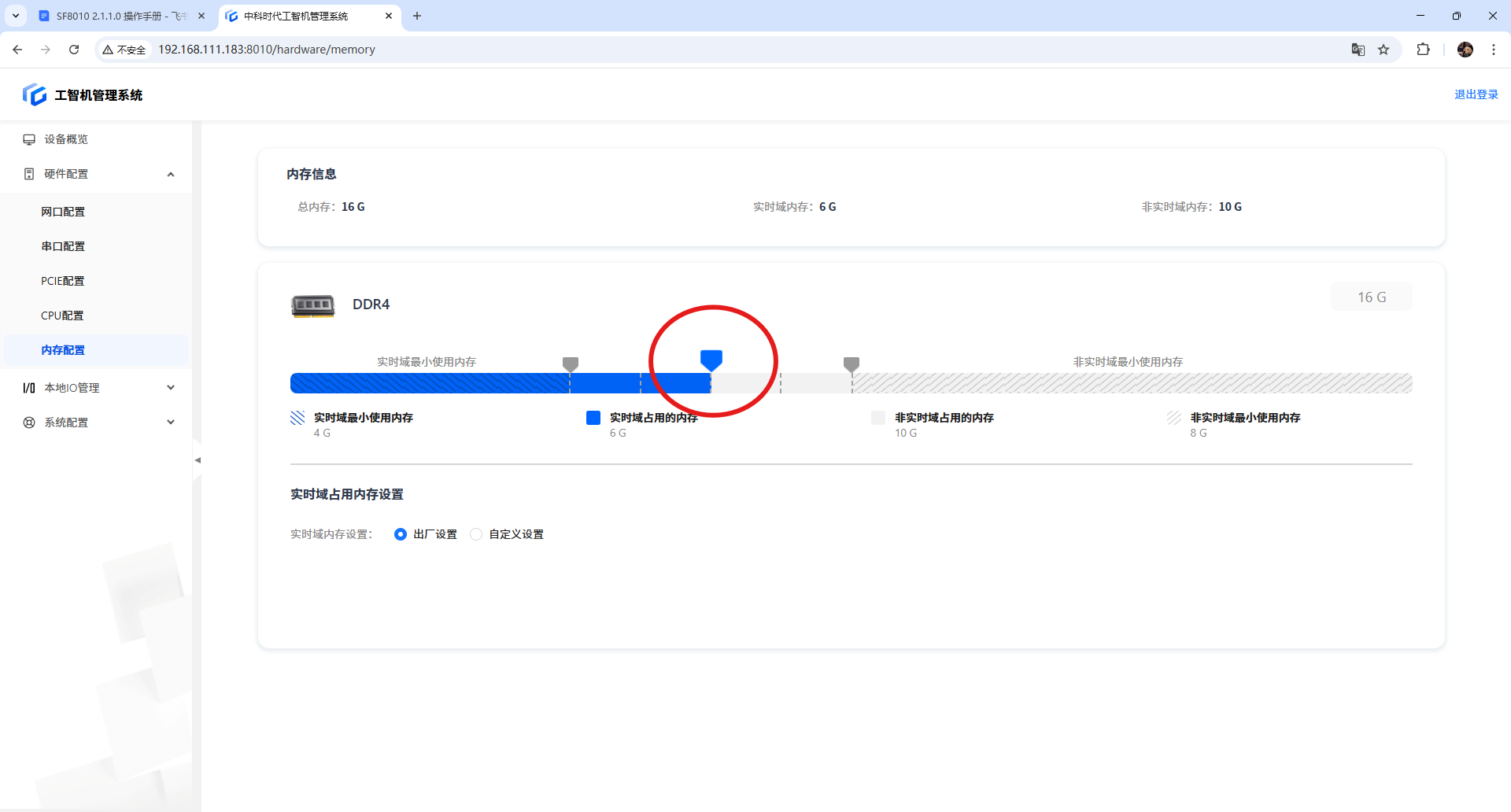1511x812 pixels.
Task: Click the browser profile avatar icon
Action: (x=1465, y=50)
